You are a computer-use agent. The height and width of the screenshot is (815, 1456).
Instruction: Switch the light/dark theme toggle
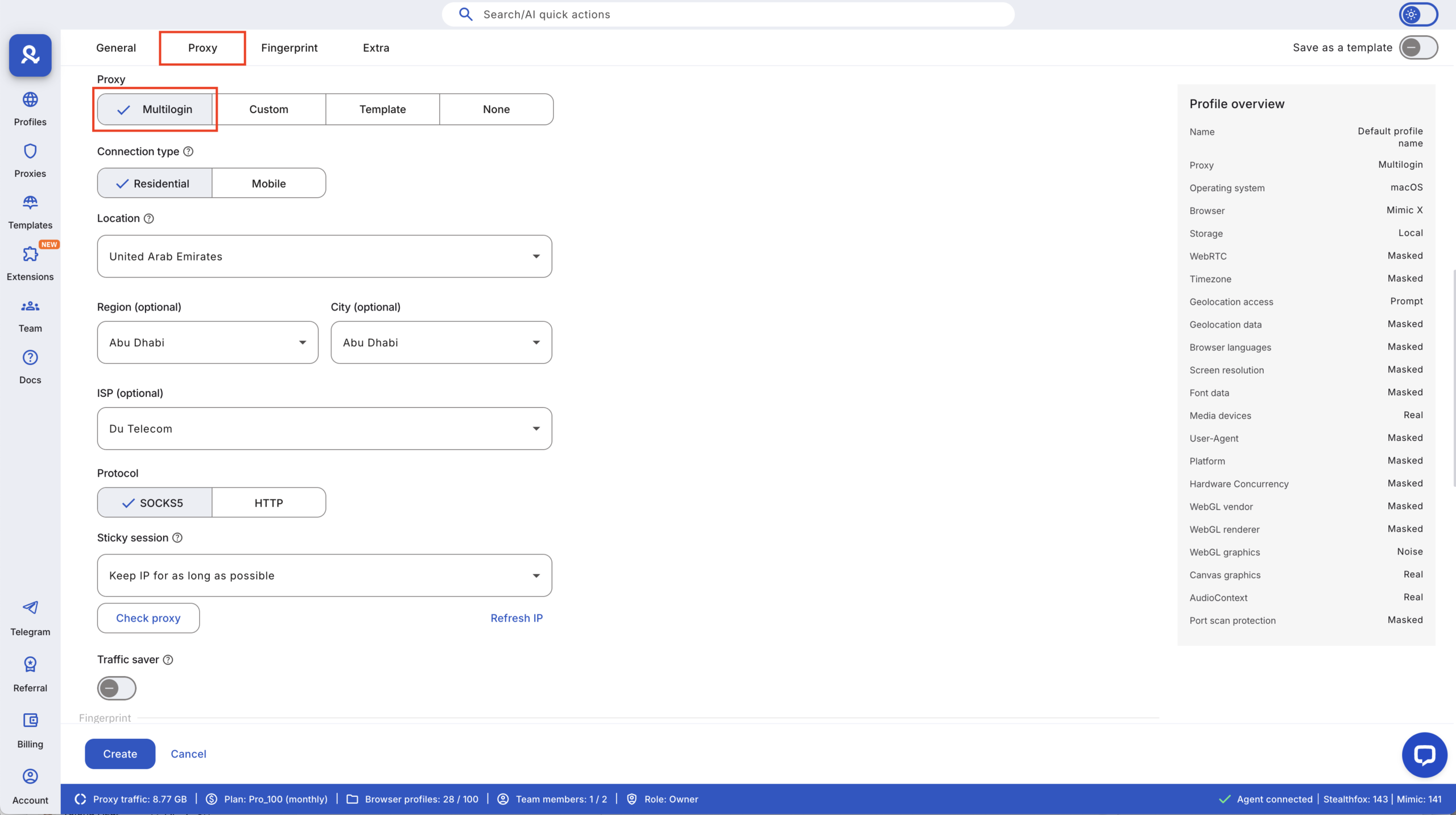pyautogui.click(x=1418, y=15)
